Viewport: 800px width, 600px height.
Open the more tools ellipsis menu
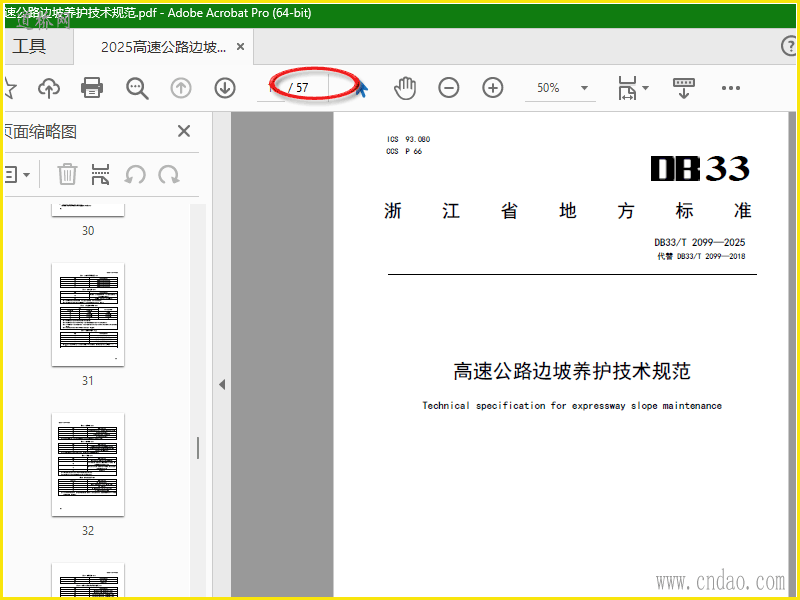tap(731, 88)
